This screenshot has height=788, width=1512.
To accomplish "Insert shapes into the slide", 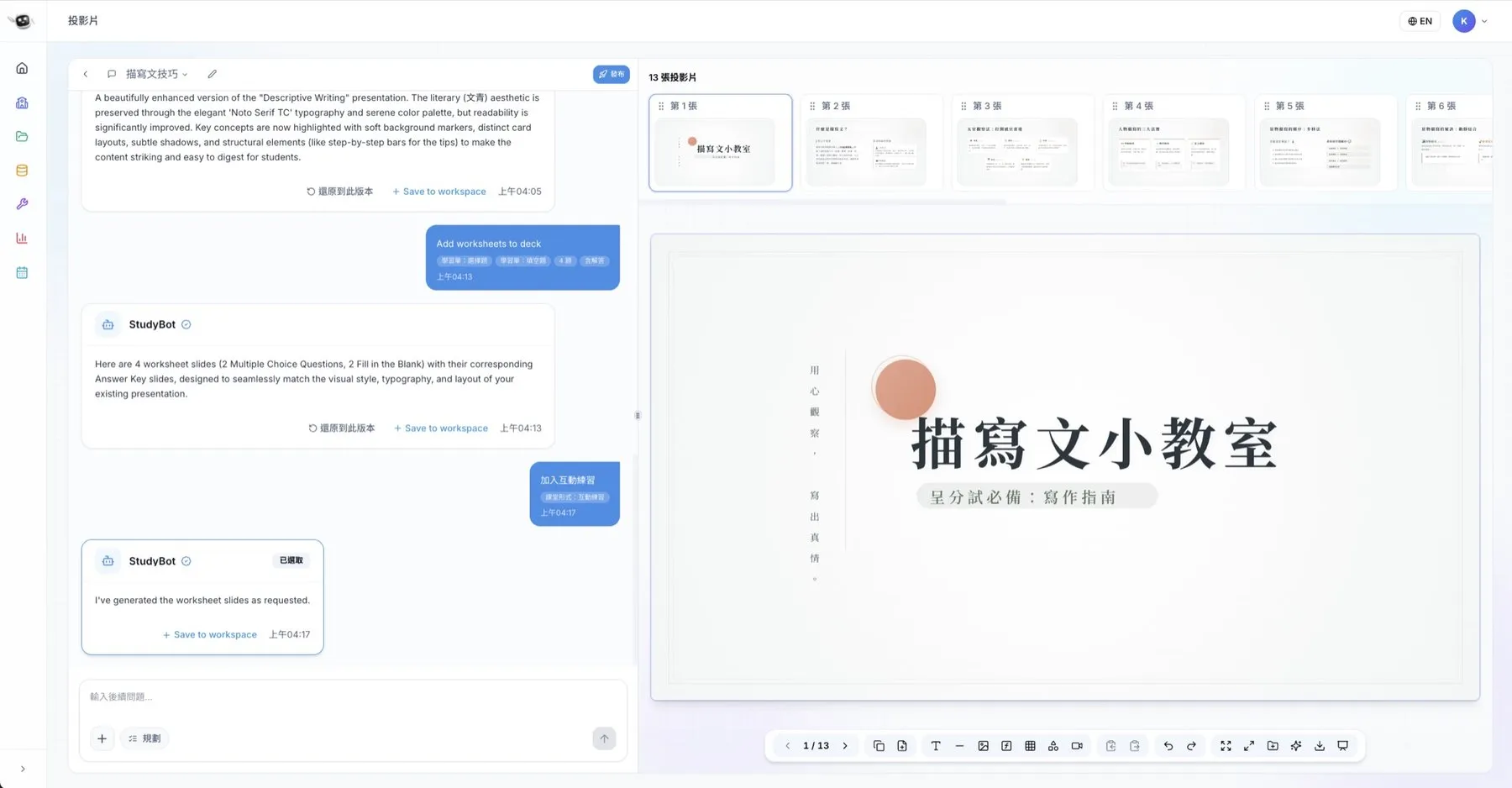I will coord(1053,746).
